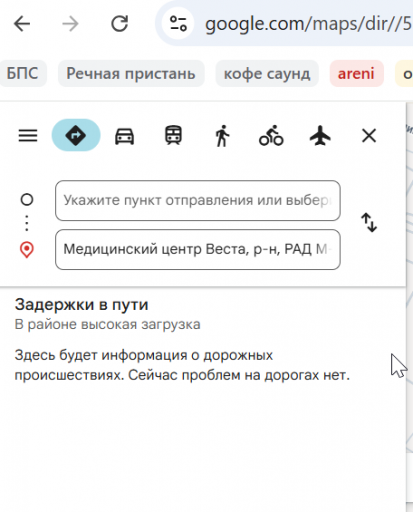The width and height of the screenshot is (413, 512).
Task: Choose driving by car mode
Action: tap(125, 136)
